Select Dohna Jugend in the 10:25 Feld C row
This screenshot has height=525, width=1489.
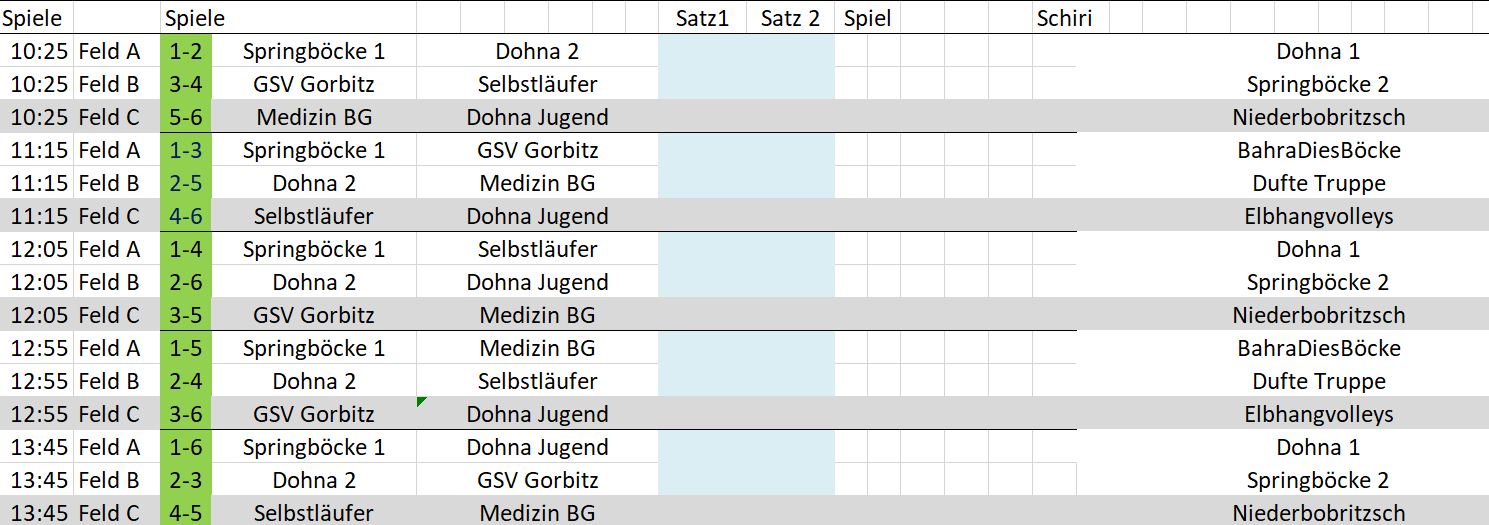point(537,117)
